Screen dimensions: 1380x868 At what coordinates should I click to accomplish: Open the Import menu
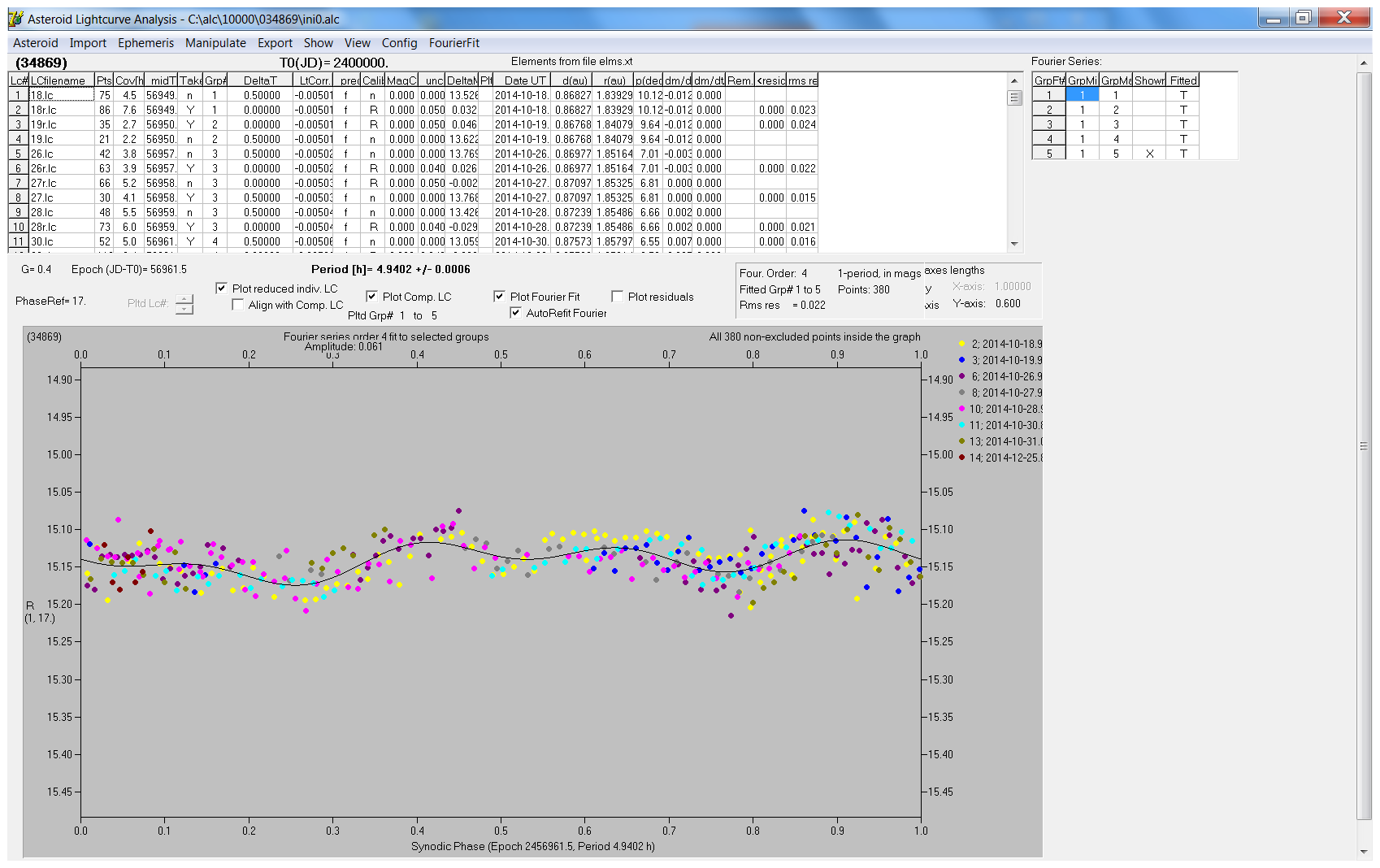88,43
